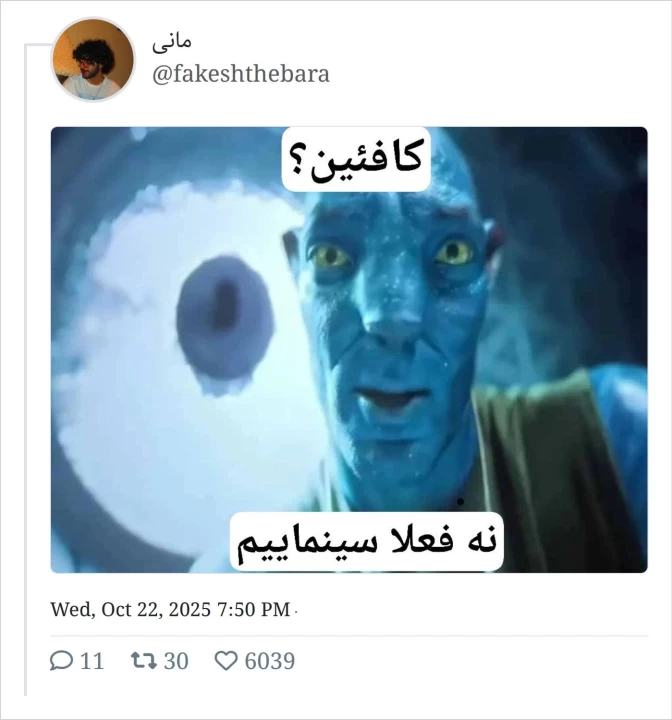Click the reply speech bubble icon
The width and height of the screenshot is (672, 720).
[61, 661]
